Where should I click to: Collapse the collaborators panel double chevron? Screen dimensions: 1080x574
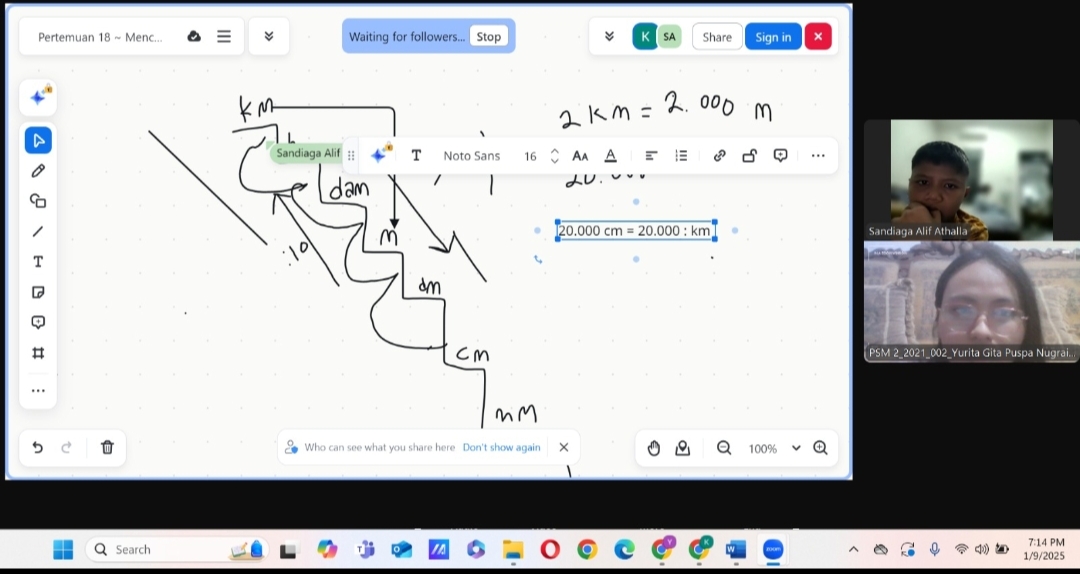[609, 37]
